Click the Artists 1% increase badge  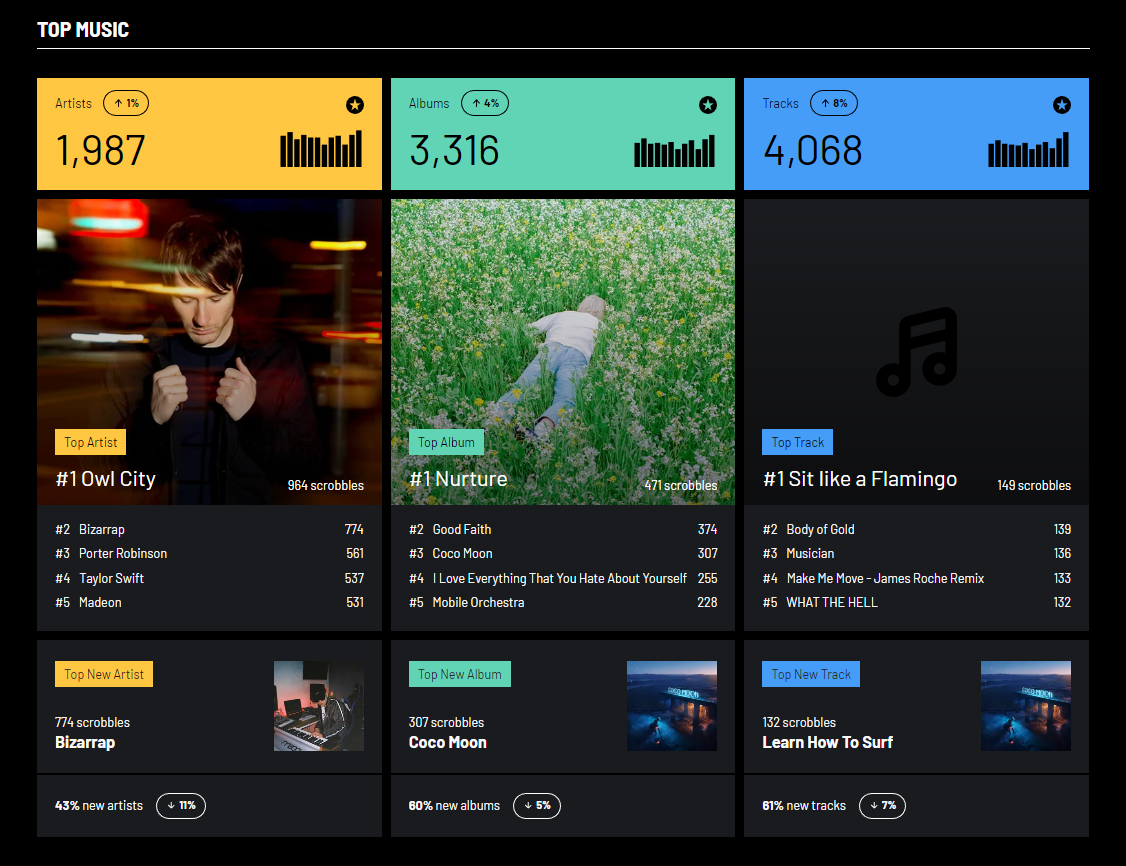(x=126, y=103)
